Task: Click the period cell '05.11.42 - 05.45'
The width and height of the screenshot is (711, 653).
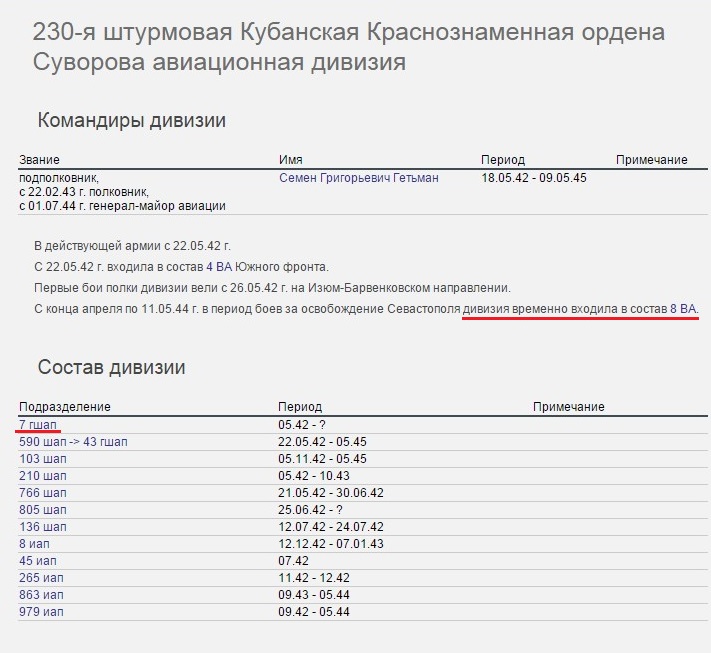Action: (x=322, y=459)
